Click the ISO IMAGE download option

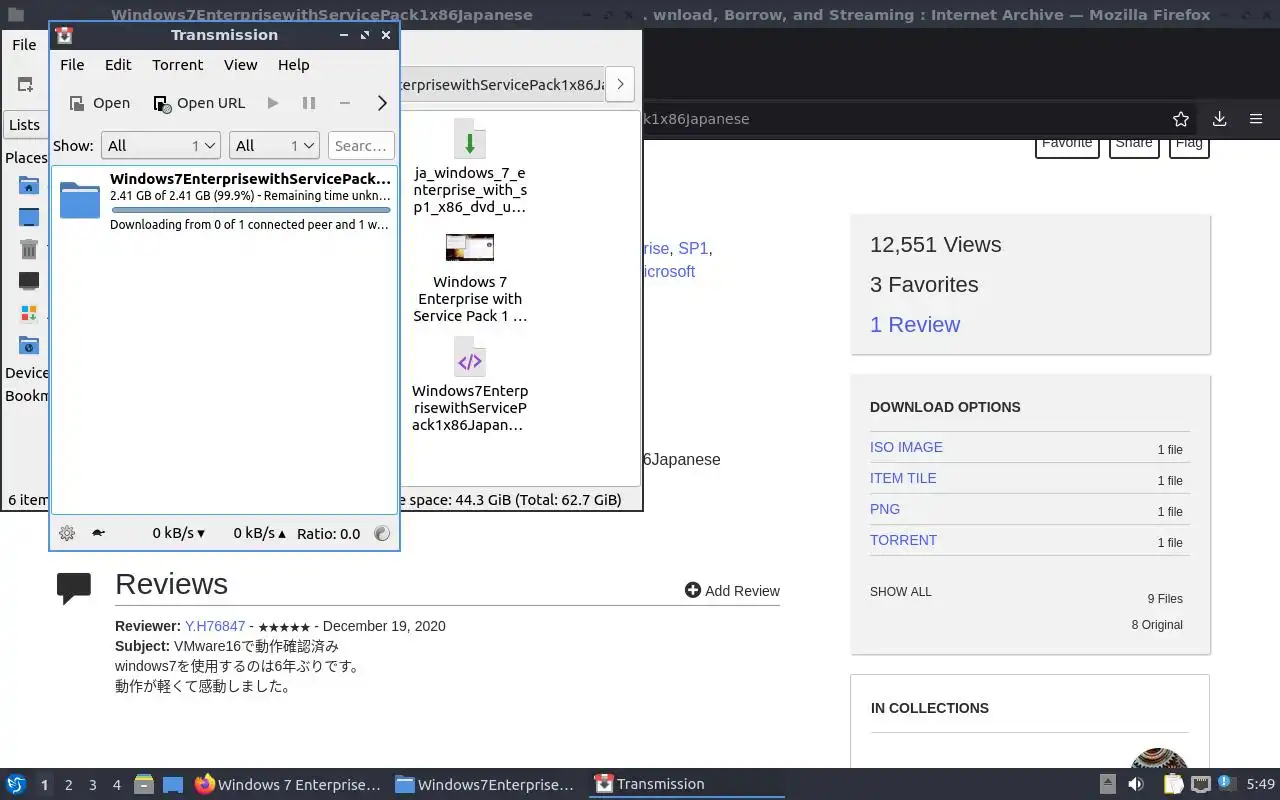[906, 447]
